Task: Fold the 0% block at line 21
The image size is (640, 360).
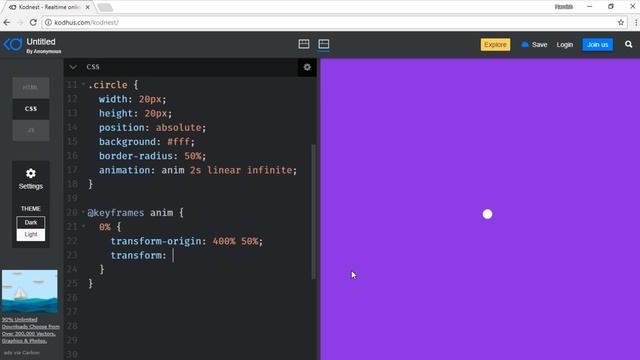Action: [x=83, y=226]
